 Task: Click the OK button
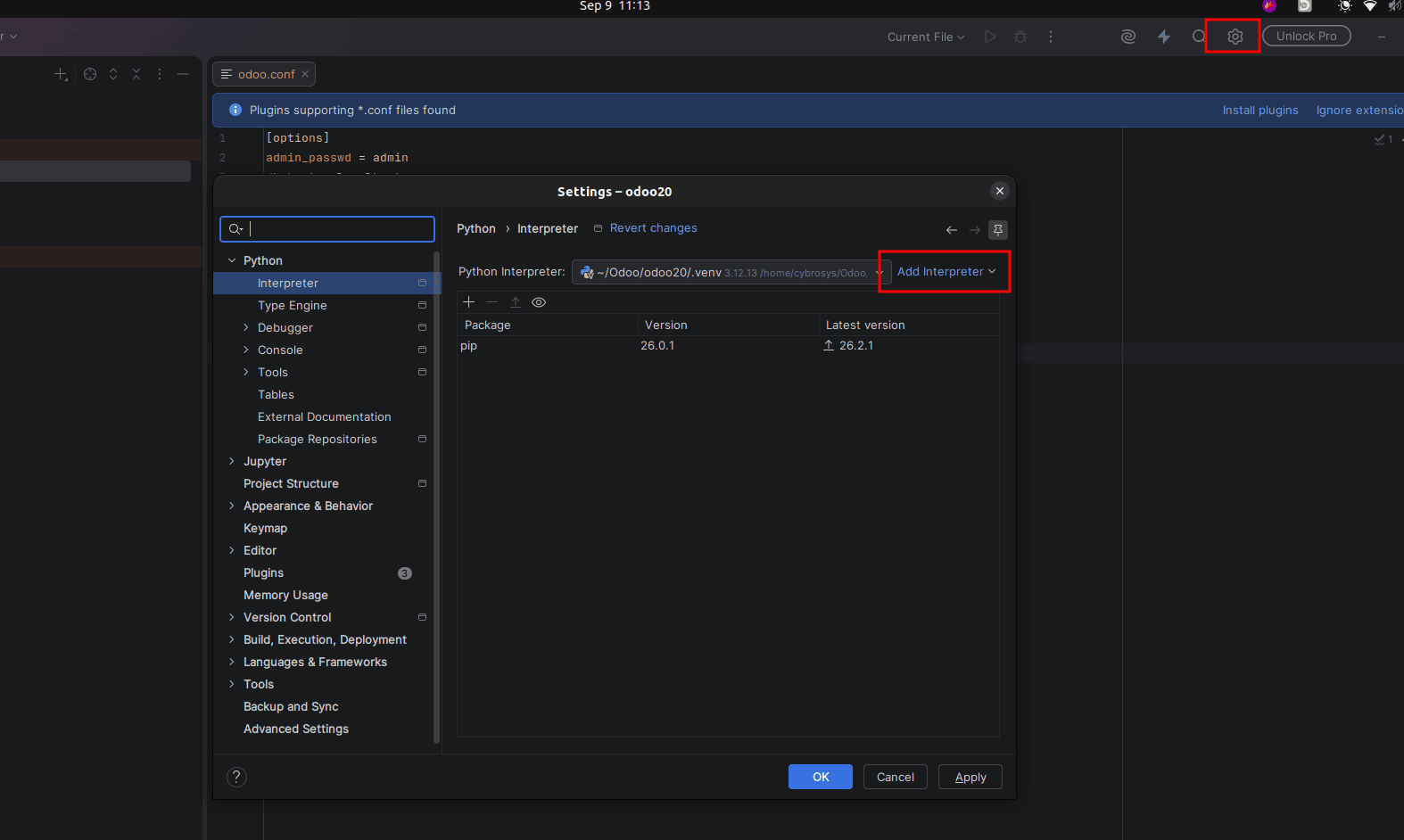pyautogui.click(x=821, y=777)
